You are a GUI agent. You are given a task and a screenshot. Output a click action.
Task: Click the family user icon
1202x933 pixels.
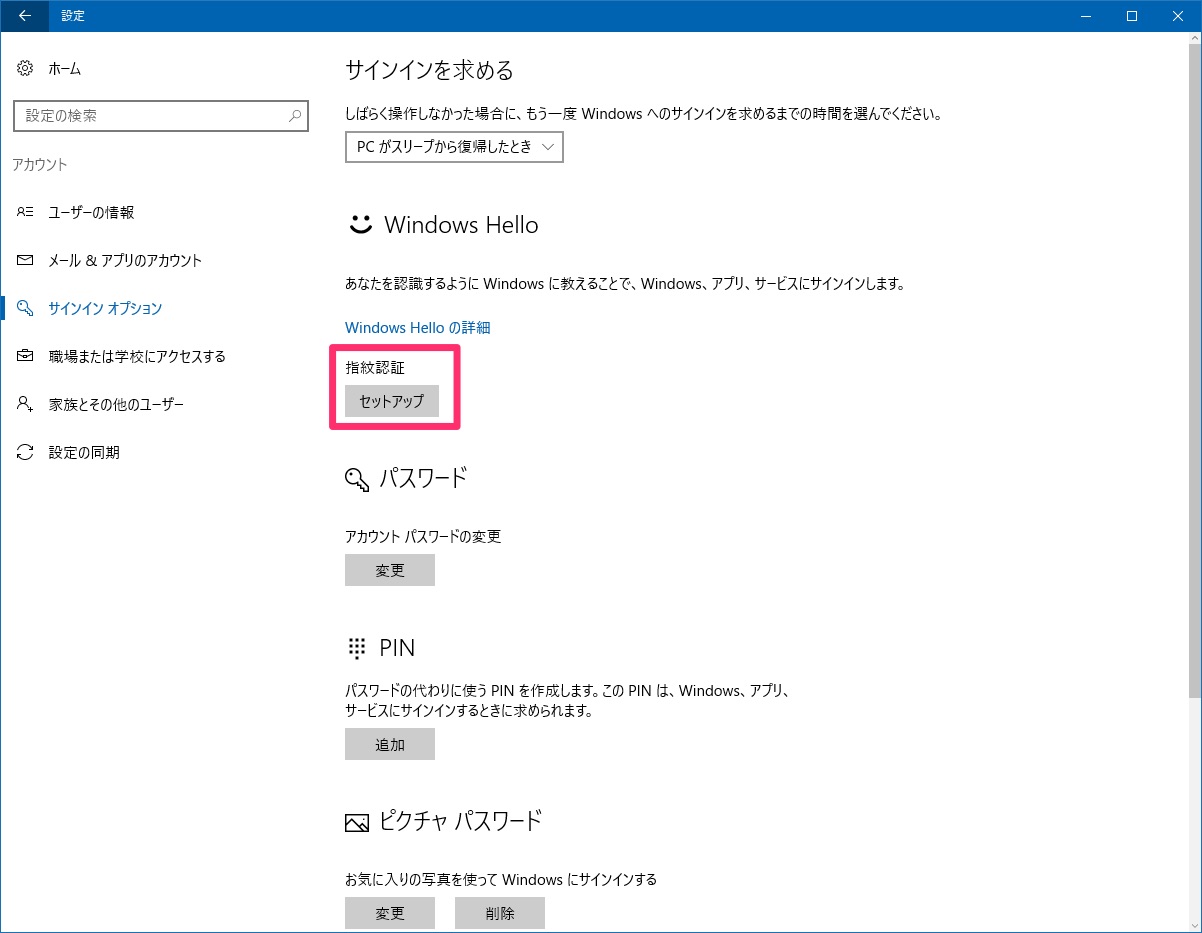pyautogui.click(x=26, y=405)
